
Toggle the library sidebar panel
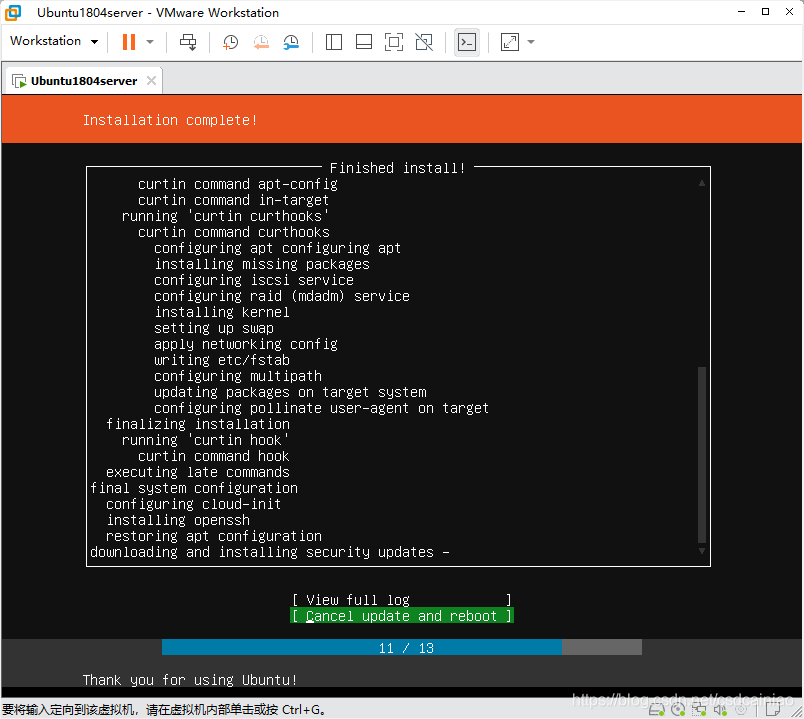point(334,42)
